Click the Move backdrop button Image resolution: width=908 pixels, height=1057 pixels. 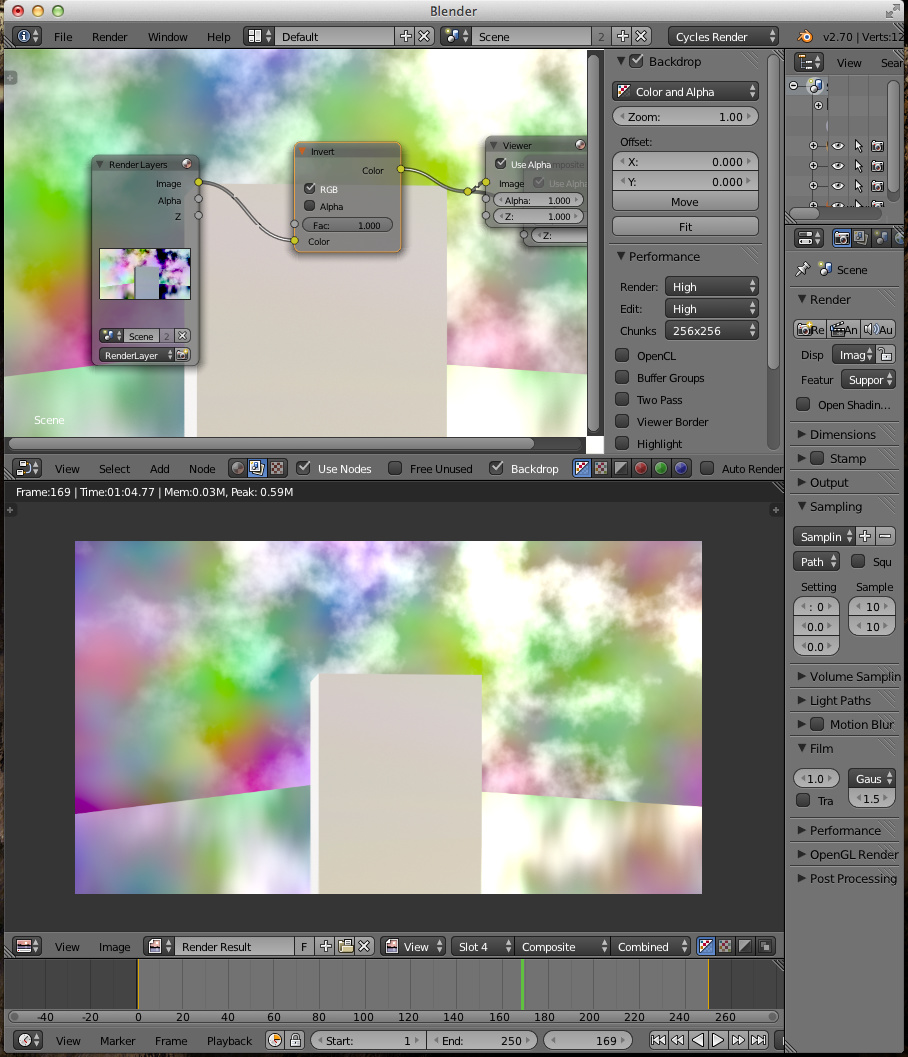[x=686, y=202]
